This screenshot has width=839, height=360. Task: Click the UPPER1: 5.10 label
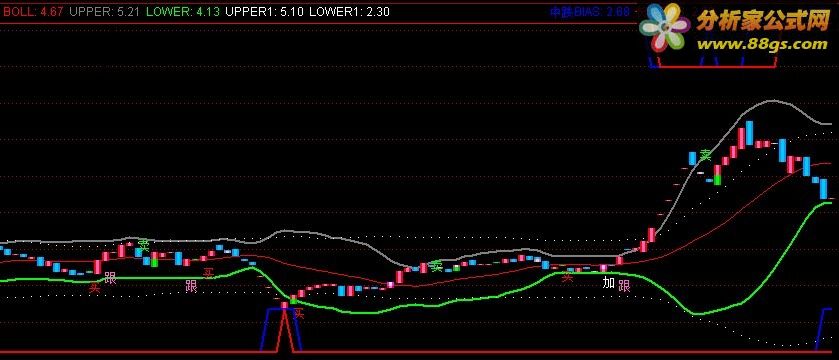pyautogui.click(x=264, y=12)
